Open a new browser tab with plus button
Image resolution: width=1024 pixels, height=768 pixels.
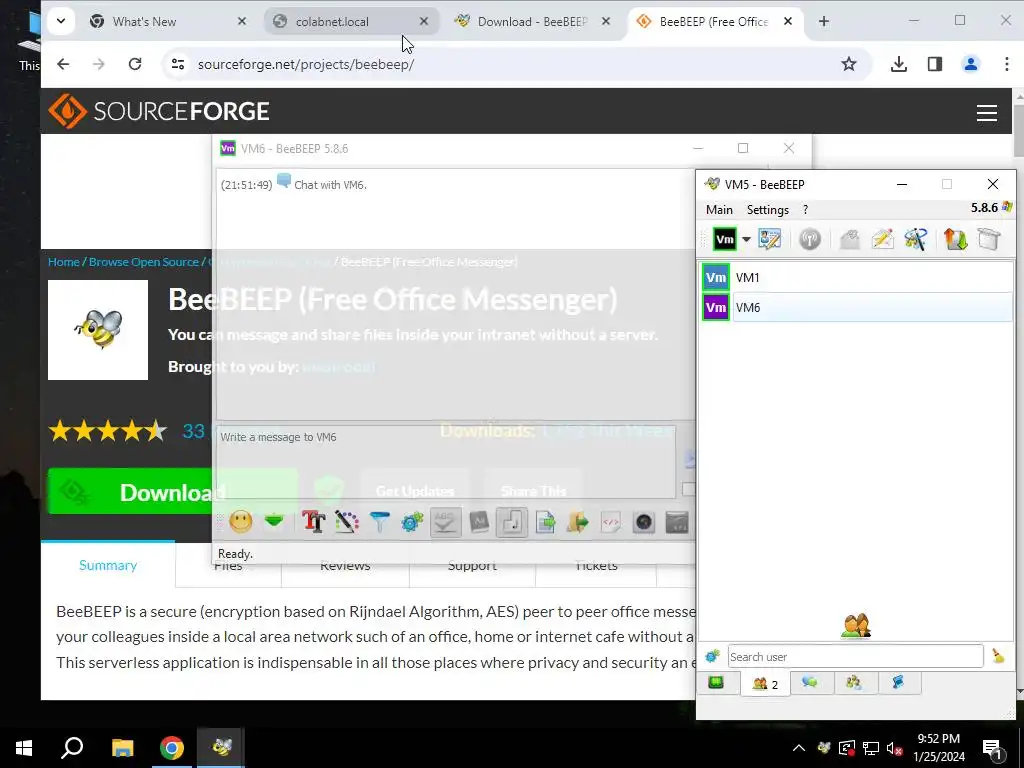coord(824,22)
